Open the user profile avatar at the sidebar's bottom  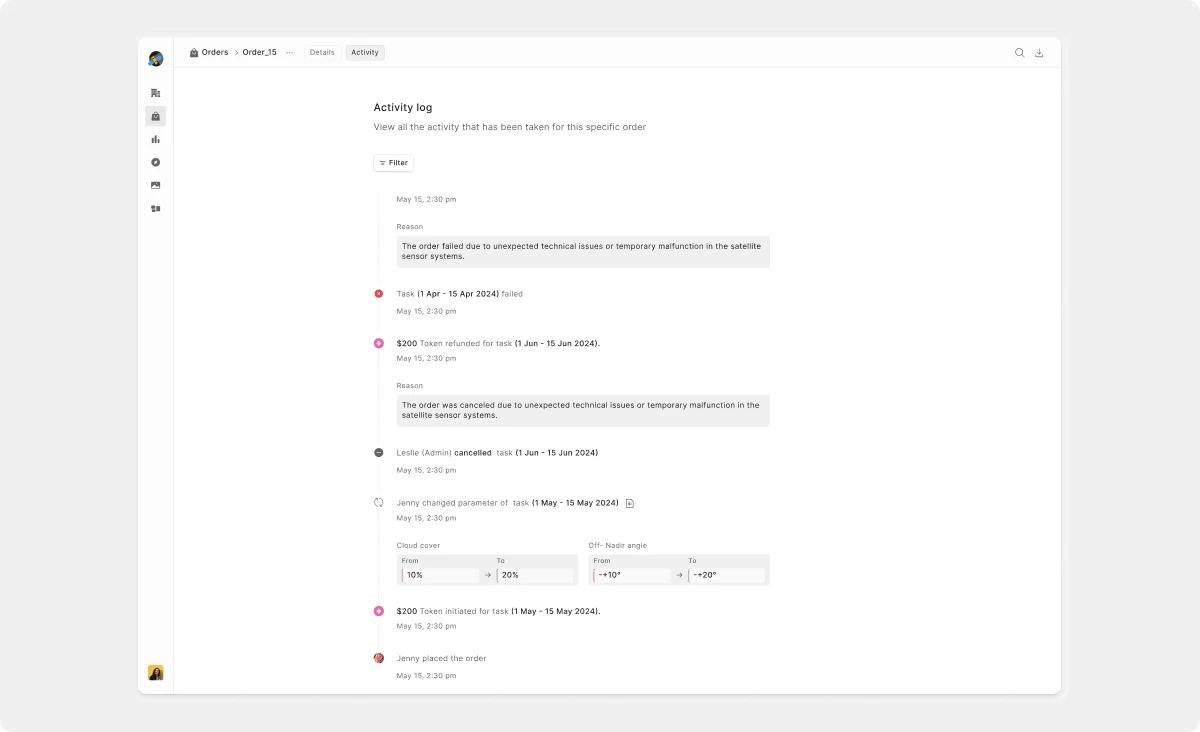pos(156,673)
